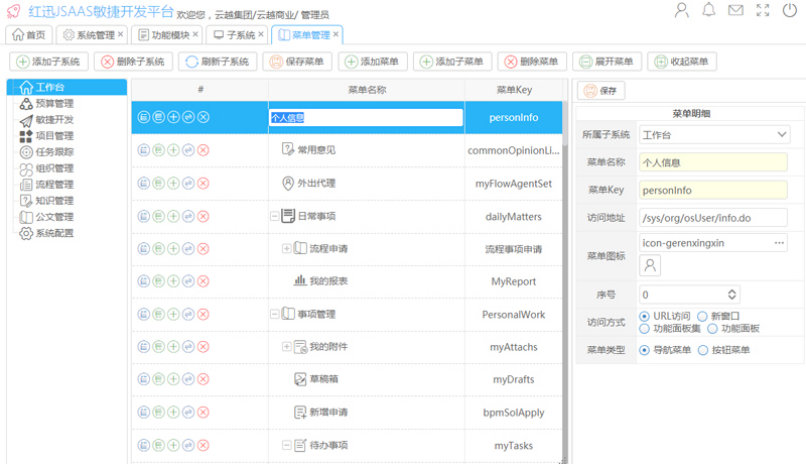Click 添加子菜单 toolbar button
The image size is (806, 464).
(452, 62)
